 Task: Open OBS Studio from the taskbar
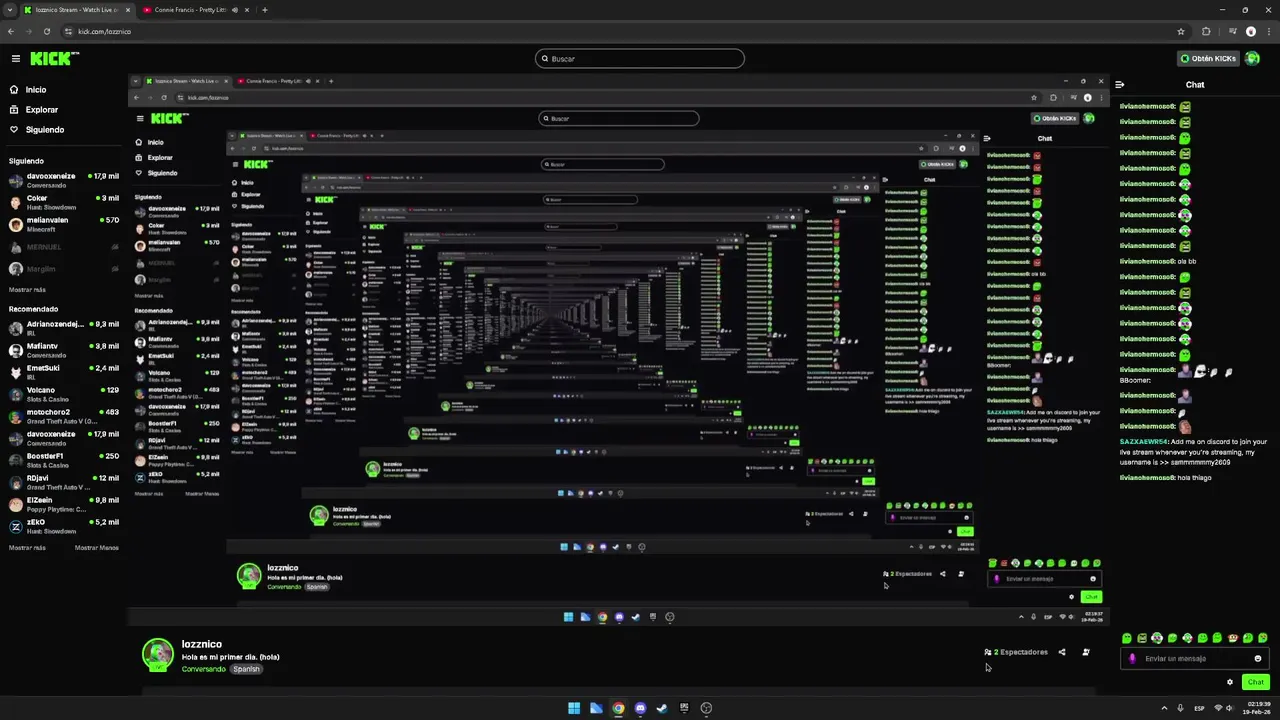[x=706, y=708]
